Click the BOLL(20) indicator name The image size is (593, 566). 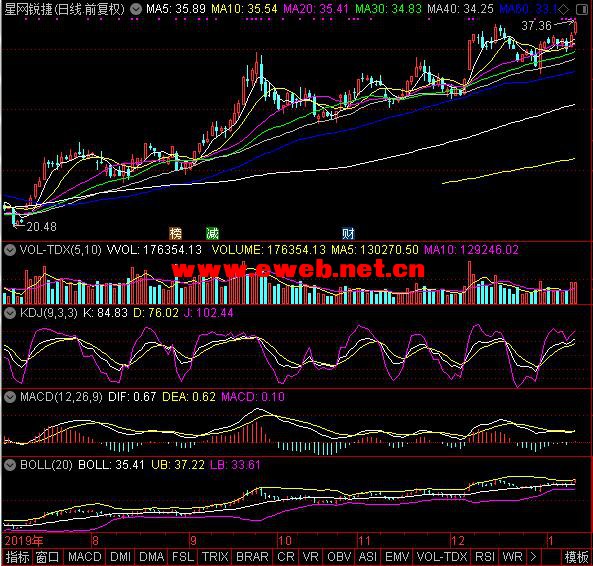click(46, 465)
